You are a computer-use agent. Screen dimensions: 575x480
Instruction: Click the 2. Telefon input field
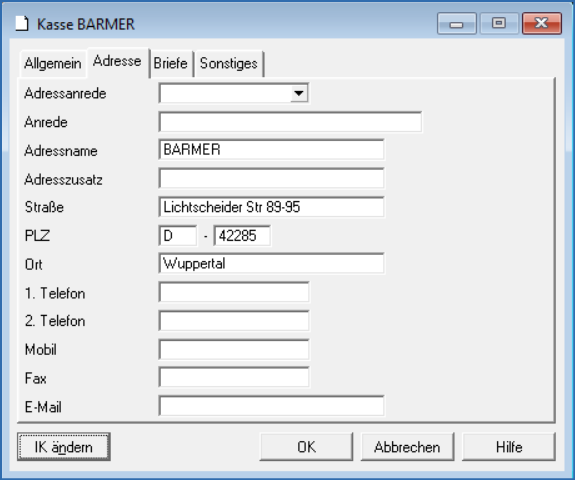pos(234,320)
